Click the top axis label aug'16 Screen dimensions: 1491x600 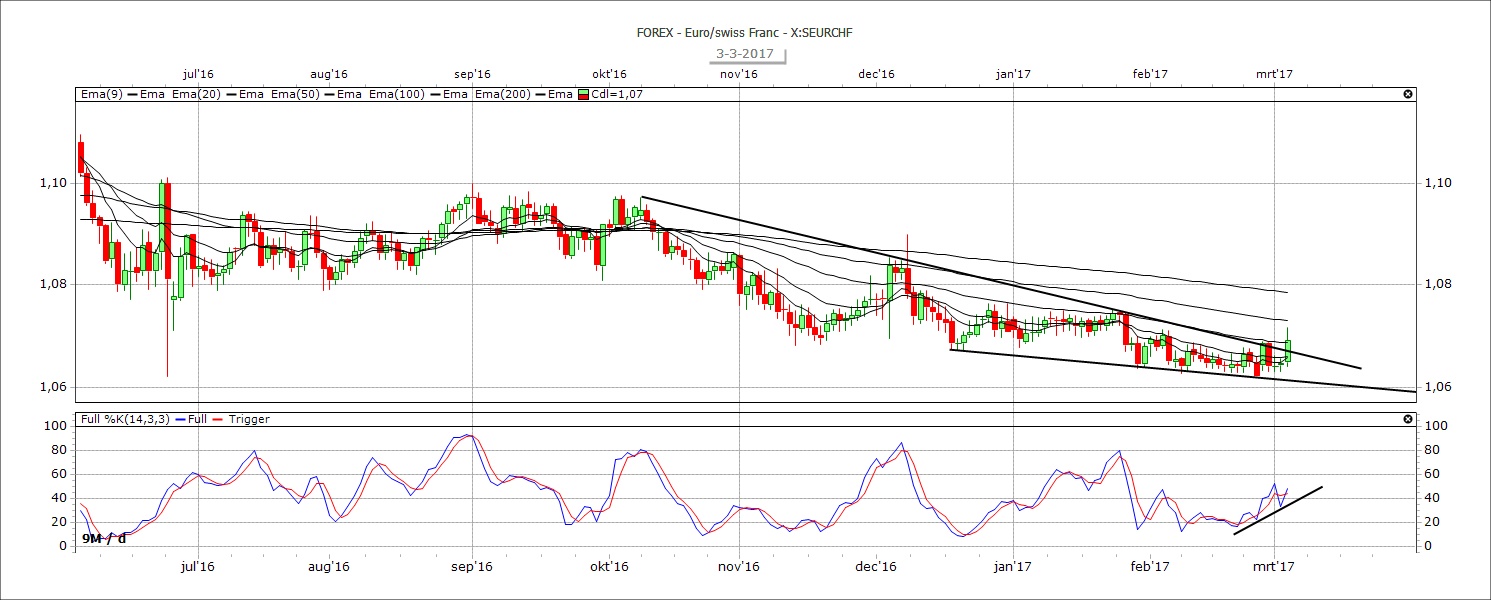[328, 74]
